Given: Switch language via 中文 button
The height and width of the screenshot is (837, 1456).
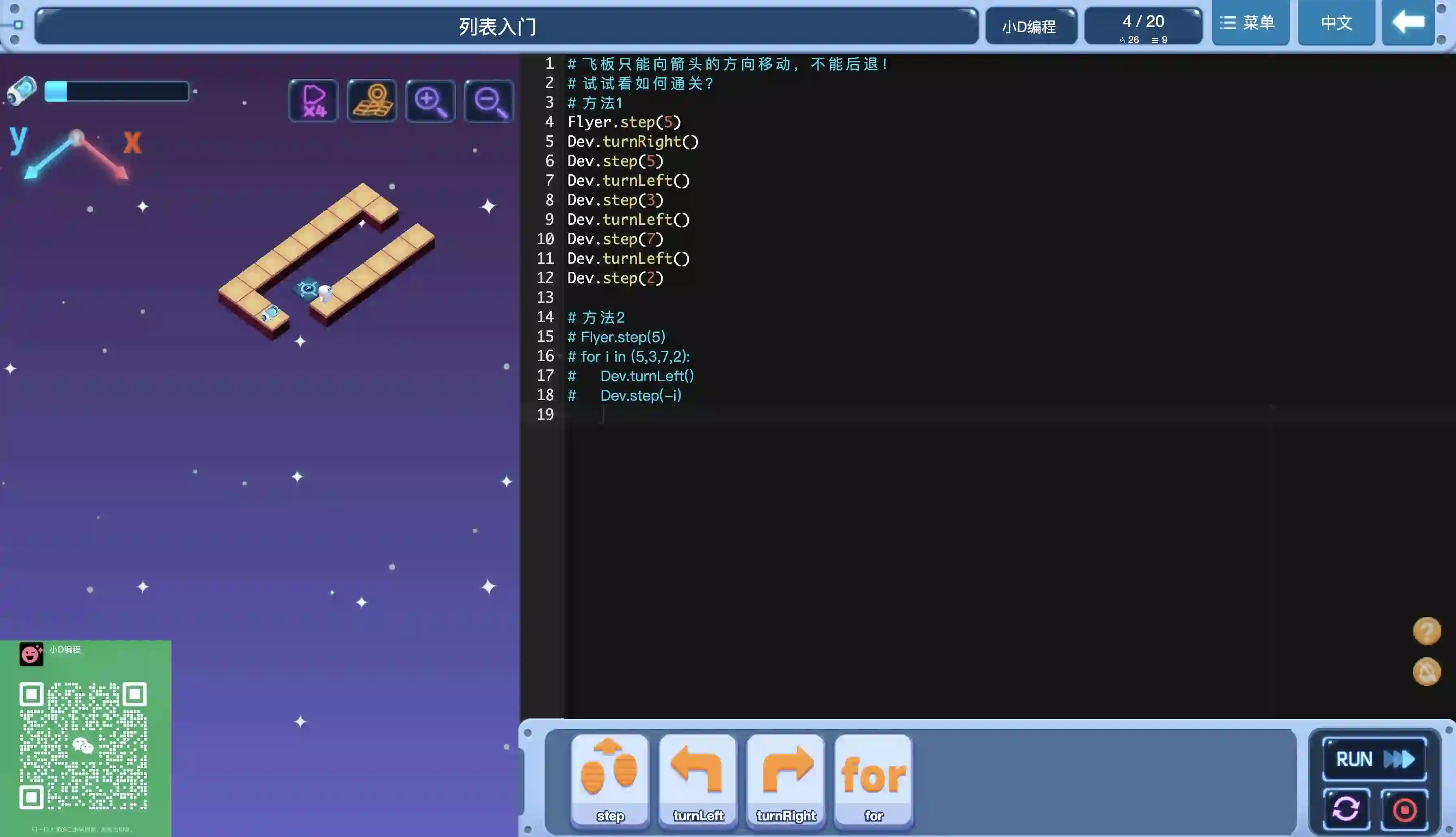Looking at the screenshot, I should 1336,23.
